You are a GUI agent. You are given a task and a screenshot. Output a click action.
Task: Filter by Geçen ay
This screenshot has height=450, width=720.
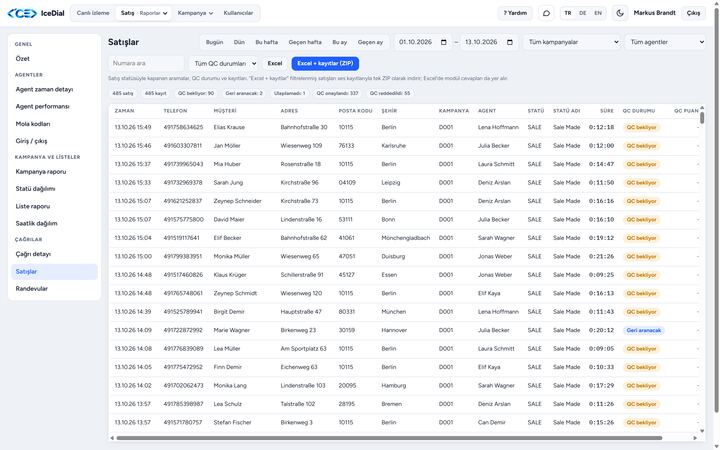[x=371, y=42]
